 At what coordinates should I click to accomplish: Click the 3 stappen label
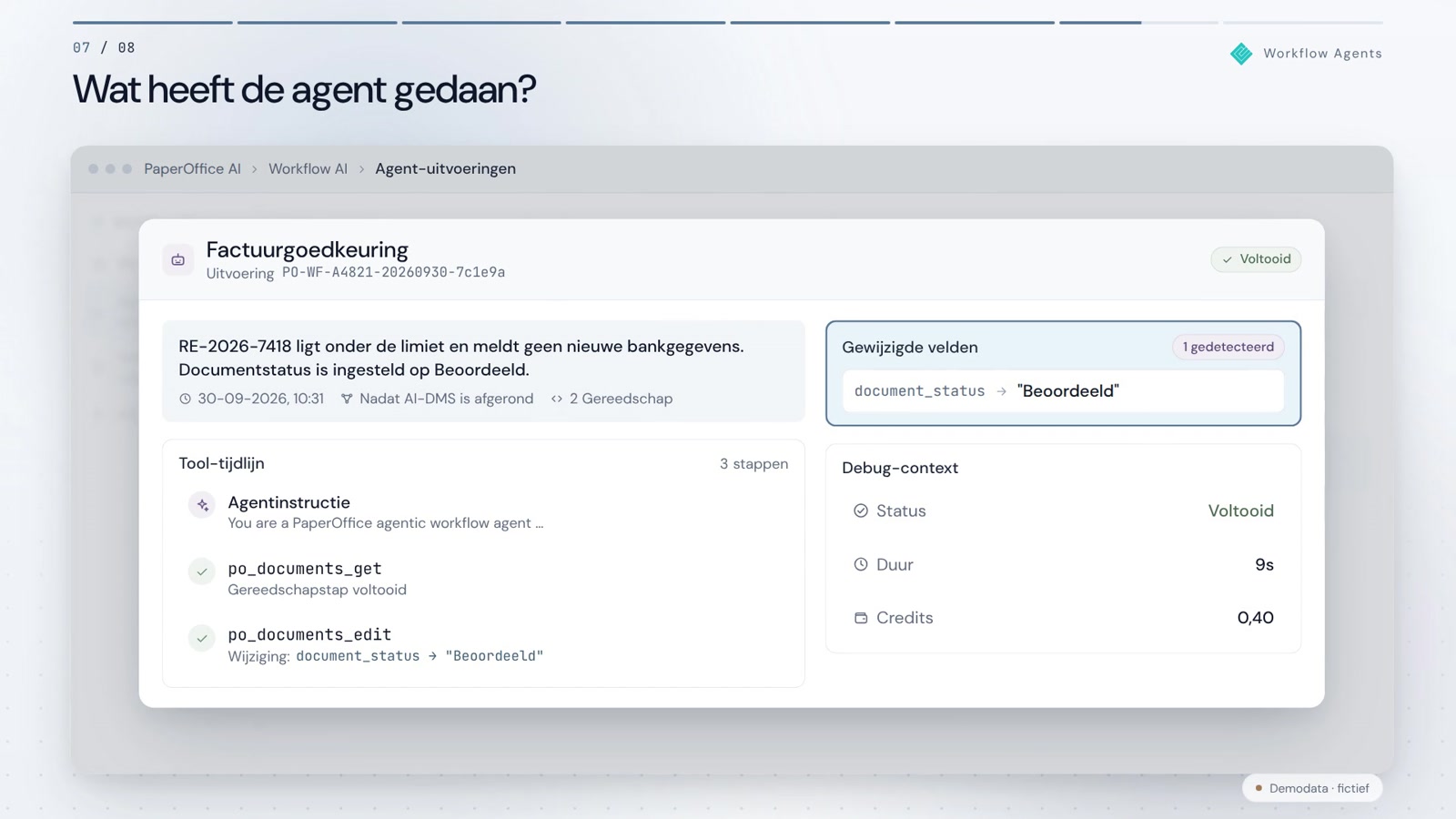[x=753, y=464]
